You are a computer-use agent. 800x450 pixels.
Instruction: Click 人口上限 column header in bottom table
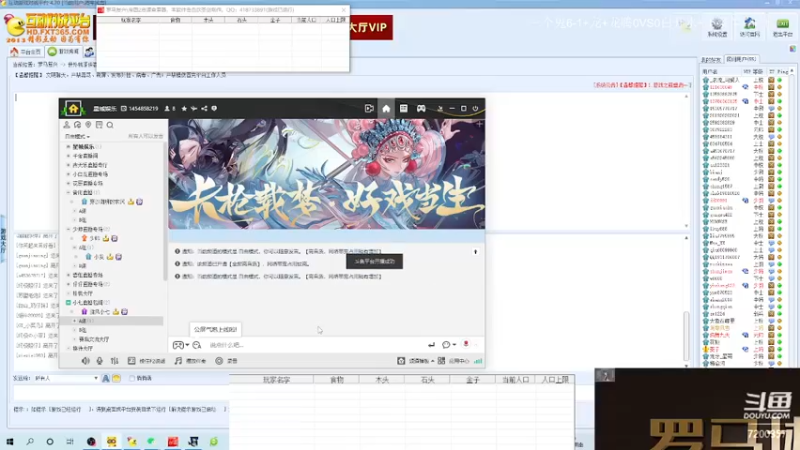pos(555,380)
